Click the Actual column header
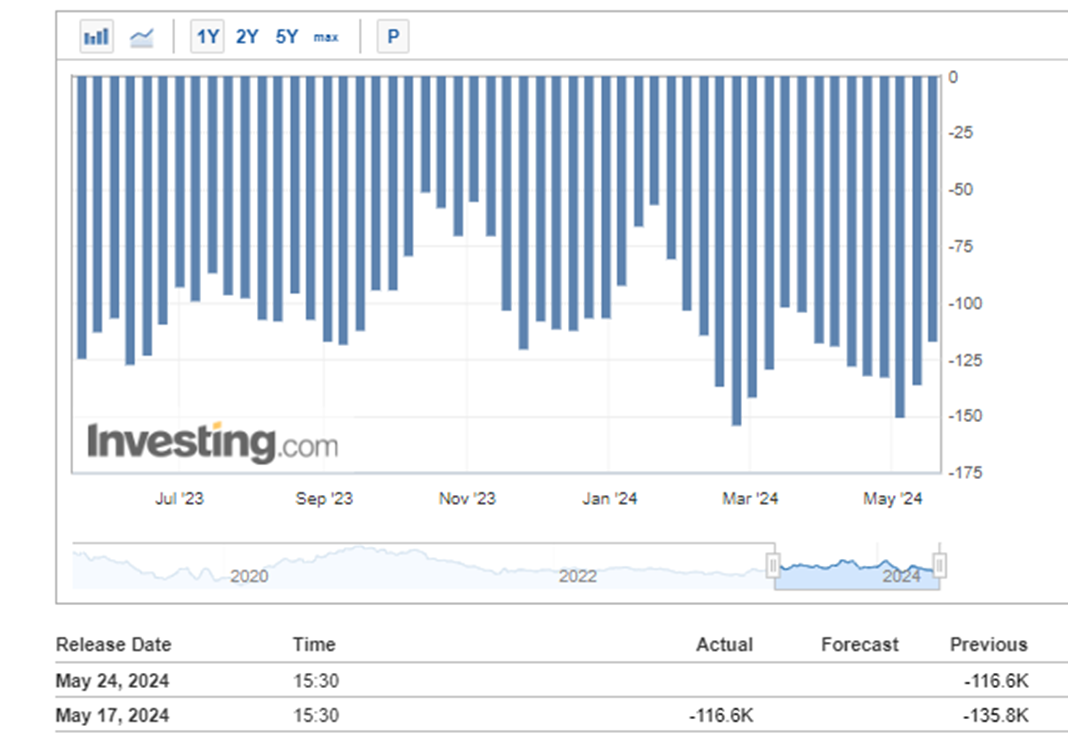 coord(724,644)
